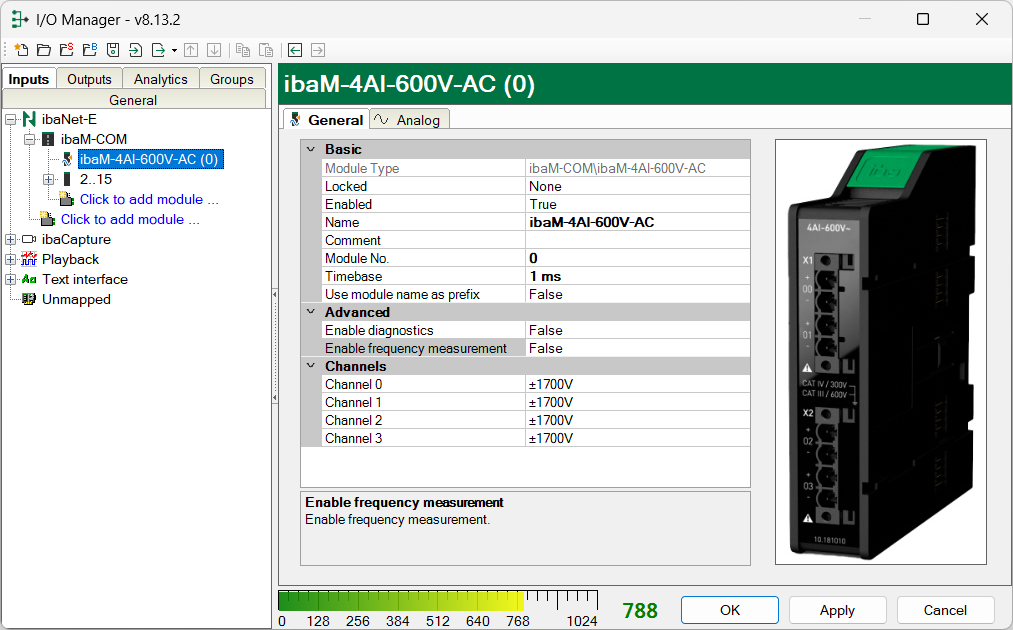Save the configuration with floppy disk icon
Image resolution: width=1013 pixels, height=630 pixels.
(113, 50)
